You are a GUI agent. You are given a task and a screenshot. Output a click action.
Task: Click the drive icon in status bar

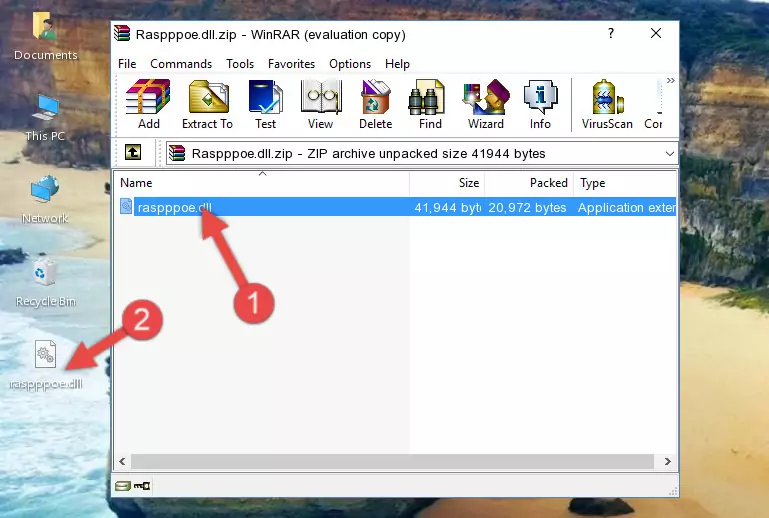(123, 486)
